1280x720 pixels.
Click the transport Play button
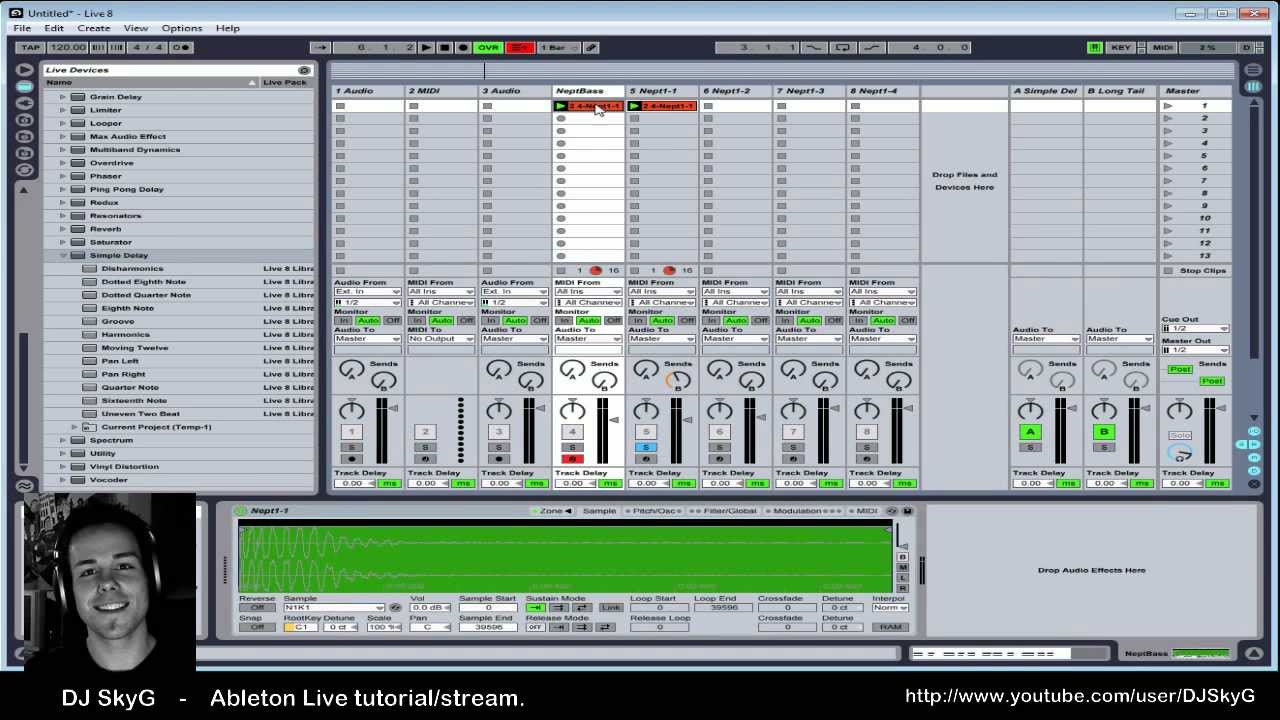[426, 47]
